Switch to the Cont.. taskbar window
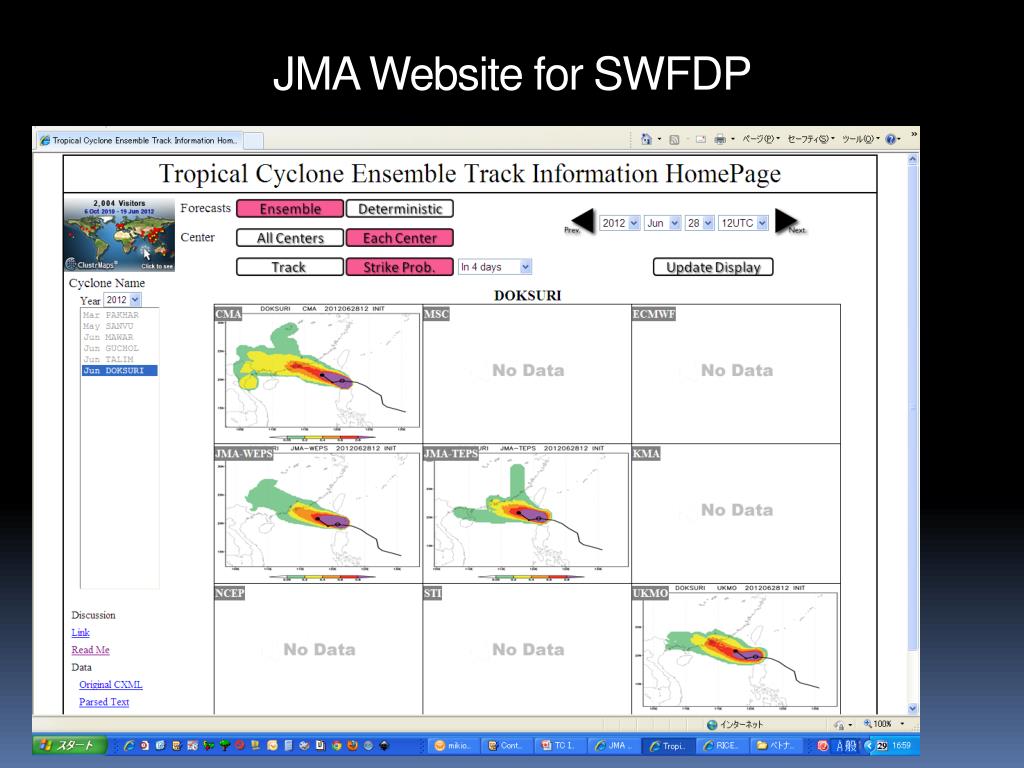The image size is (1024, 768). 507,745
